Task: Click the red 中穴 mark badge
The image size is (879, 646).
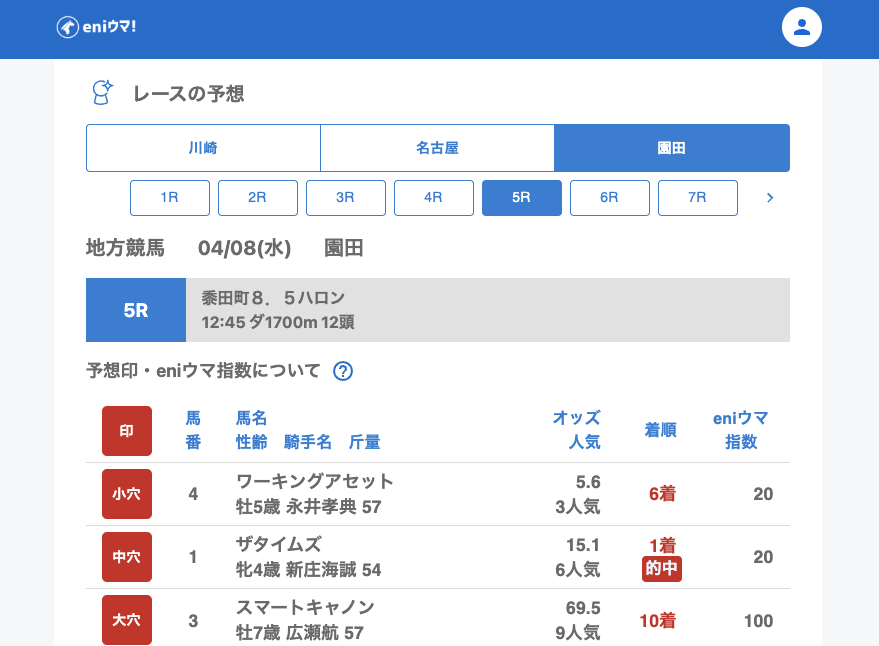Action: tap(127, 557)
